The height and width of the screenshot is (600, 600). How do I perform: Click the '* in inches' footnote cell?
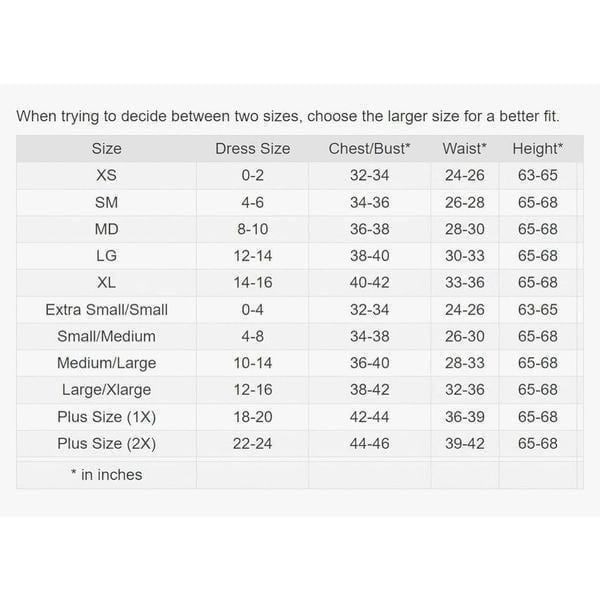point(106,474)
